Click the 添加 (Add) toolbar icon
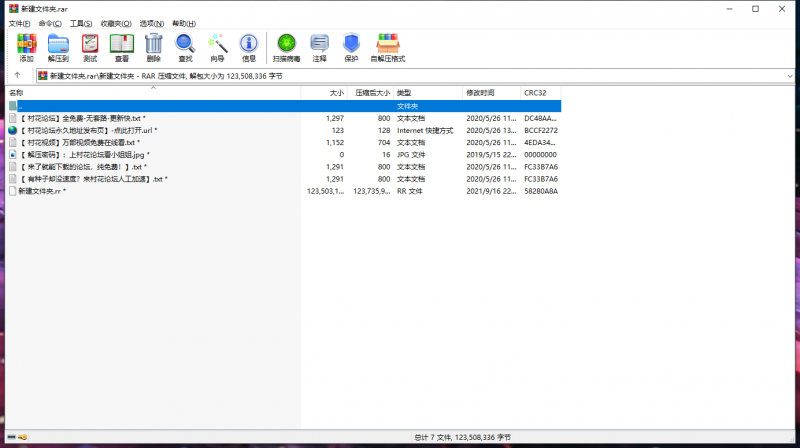 (x=26, y=46)
